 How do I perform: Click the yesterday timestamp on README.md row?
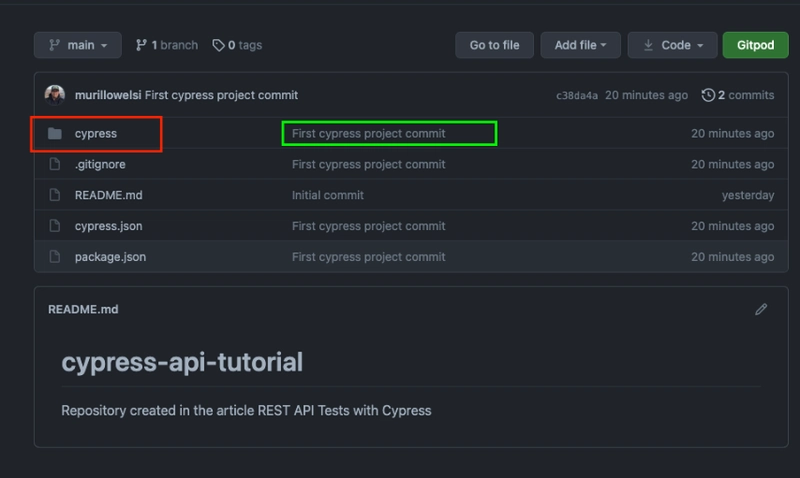point(748,195)
